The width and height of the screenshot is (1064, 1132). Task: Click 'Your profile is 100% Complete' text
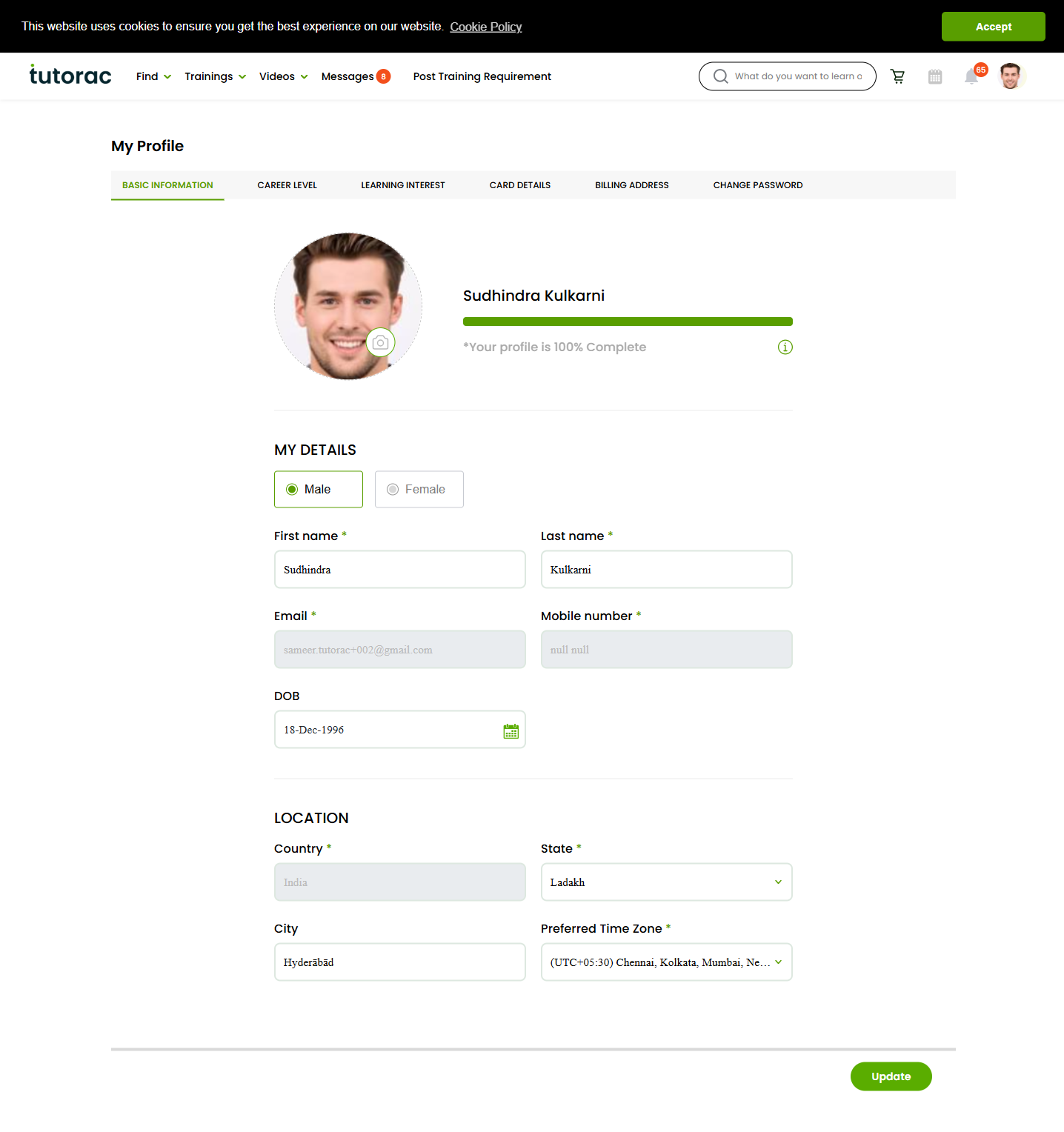[x=554, y=347]
